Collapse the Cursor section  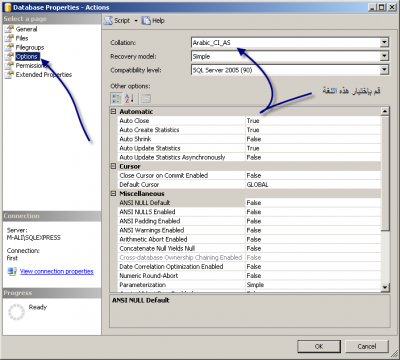click(113, 166)
